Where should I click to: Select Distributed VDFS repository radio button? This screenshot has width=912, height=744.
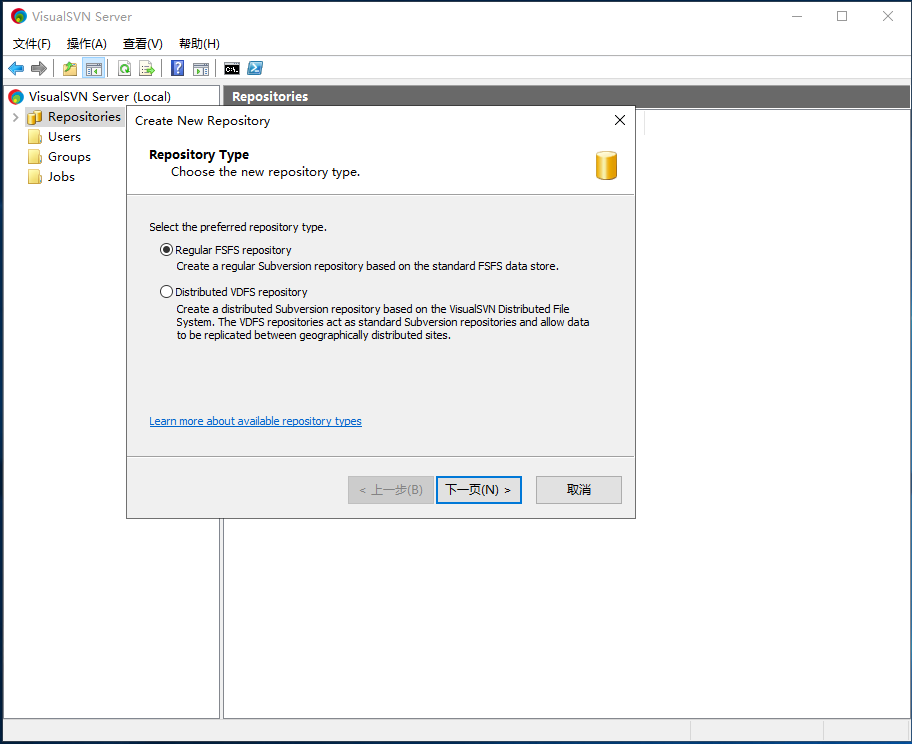(166, 291)
